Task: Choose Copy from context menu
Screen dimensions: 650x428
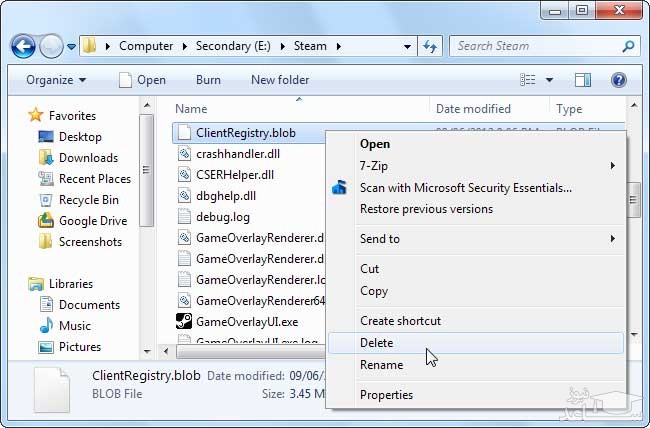Action: click(476, 291)
